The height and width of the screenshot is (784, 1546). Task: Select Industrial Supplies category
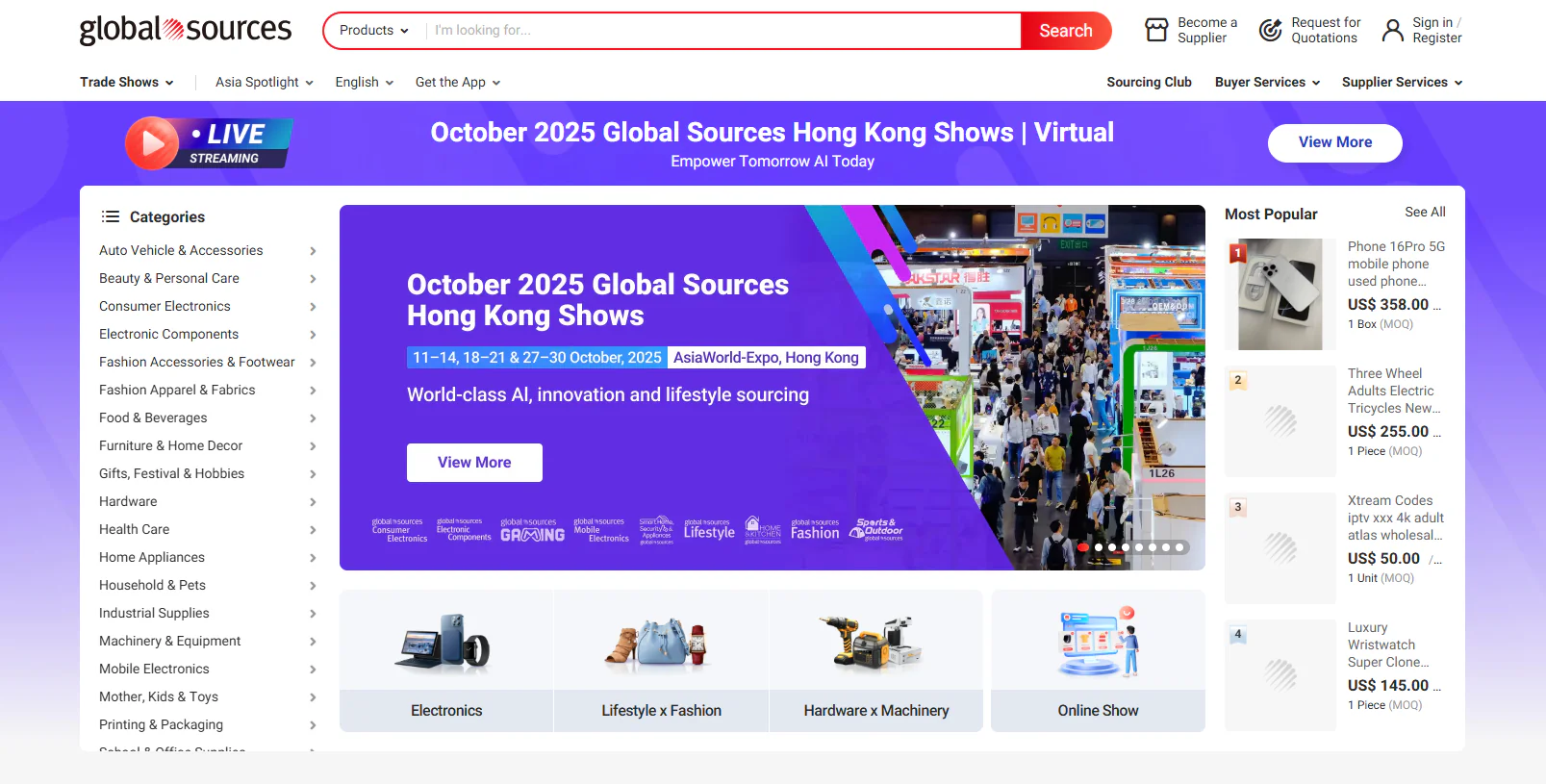coord(154,613)
